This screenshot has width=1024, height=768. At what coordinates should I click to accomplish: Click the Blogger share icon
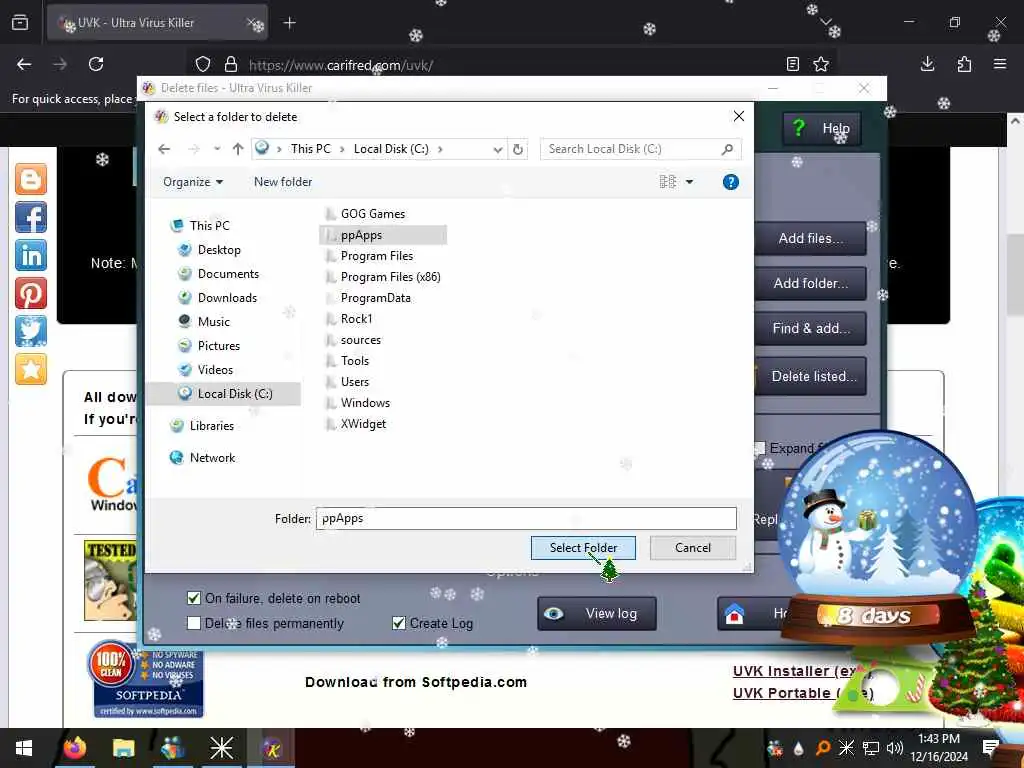[31, 179]
